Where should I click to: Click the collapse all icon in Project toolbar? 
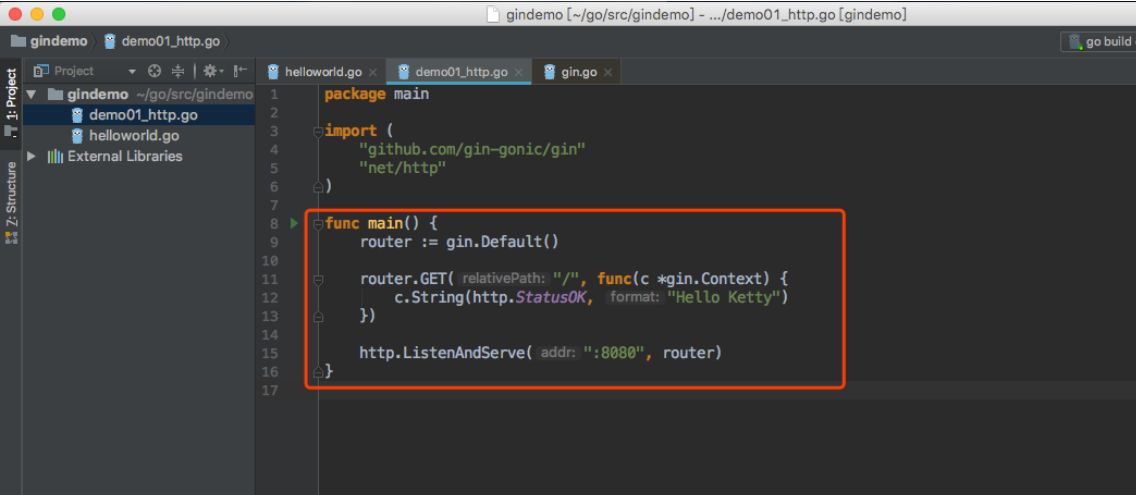(178, 71)
